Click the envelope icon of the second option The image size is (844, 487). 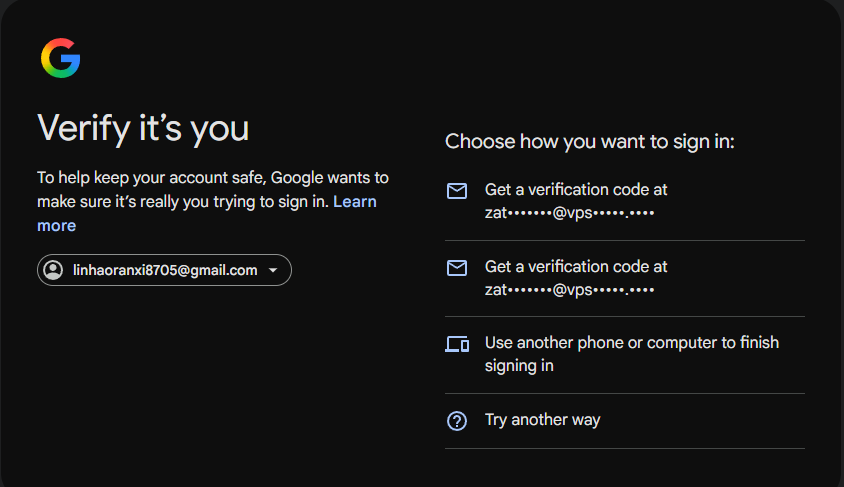[457, 268]
